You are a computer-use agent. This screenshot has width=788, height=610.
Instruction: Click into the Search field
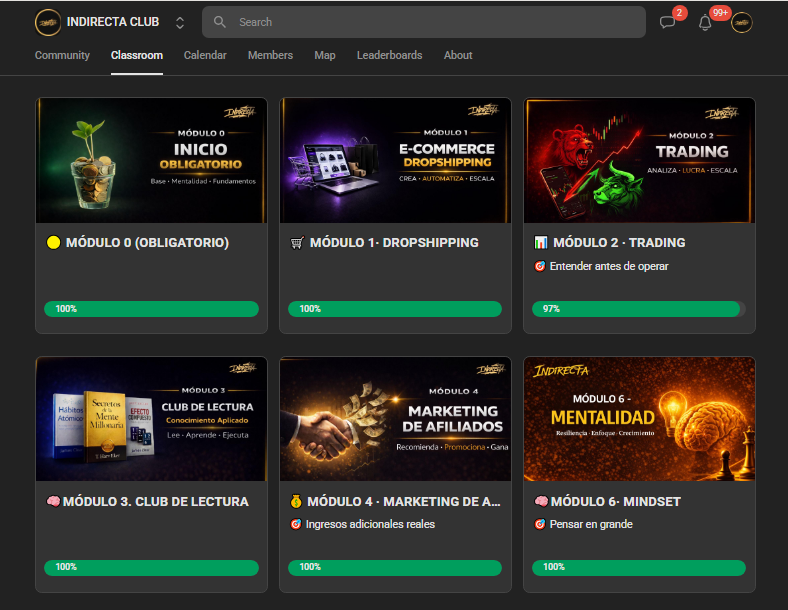pyautogui.click(x=424, y=22)
